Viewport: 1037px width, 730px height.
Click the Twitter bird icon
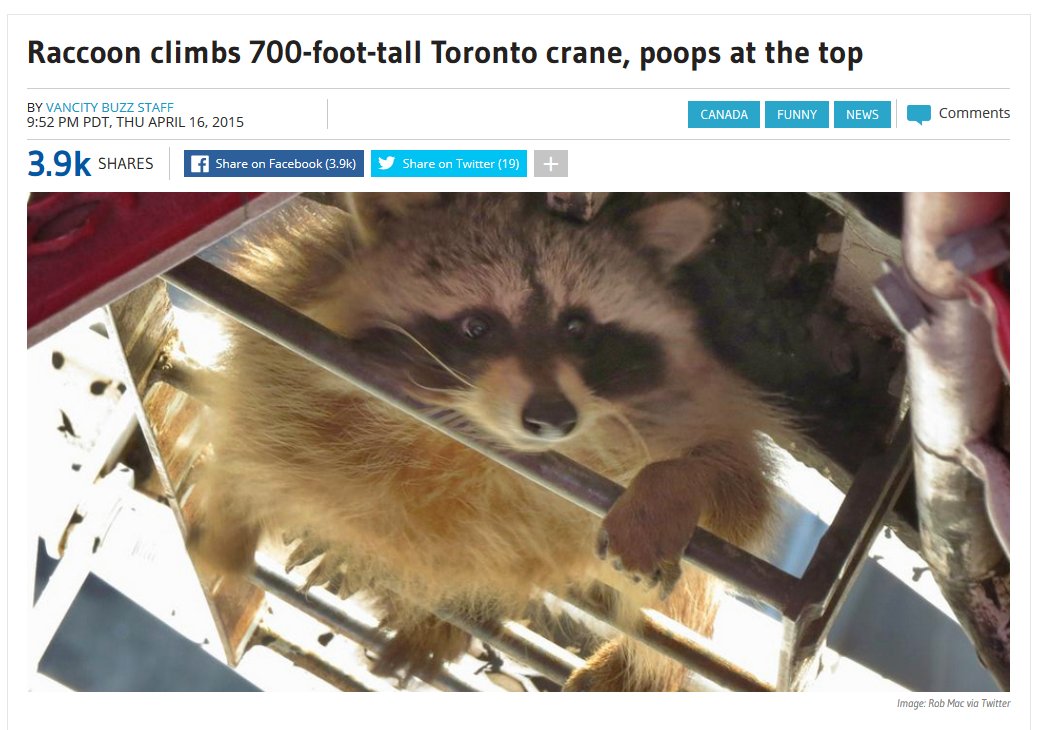click(386, 163)
